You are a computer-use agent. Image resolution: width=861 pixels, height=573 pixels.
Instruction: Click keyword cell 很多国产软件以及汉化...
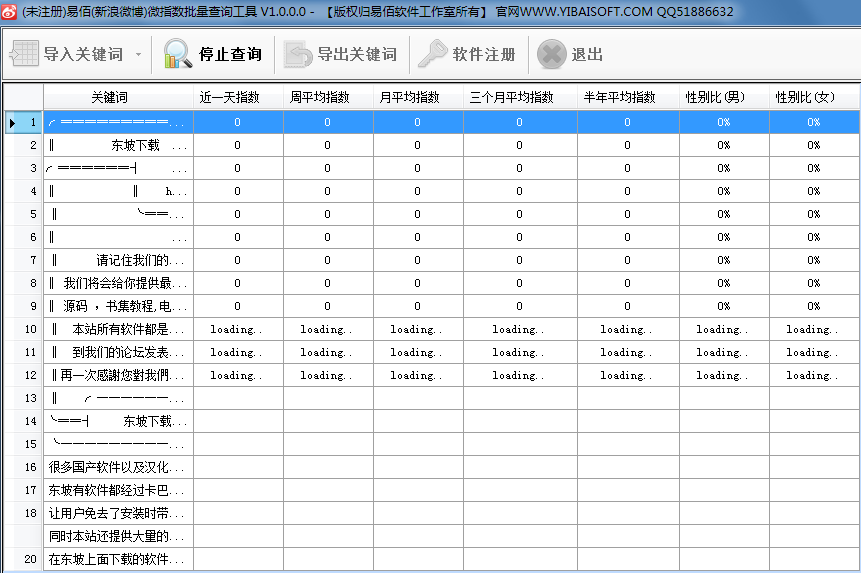tap(119, 467)
